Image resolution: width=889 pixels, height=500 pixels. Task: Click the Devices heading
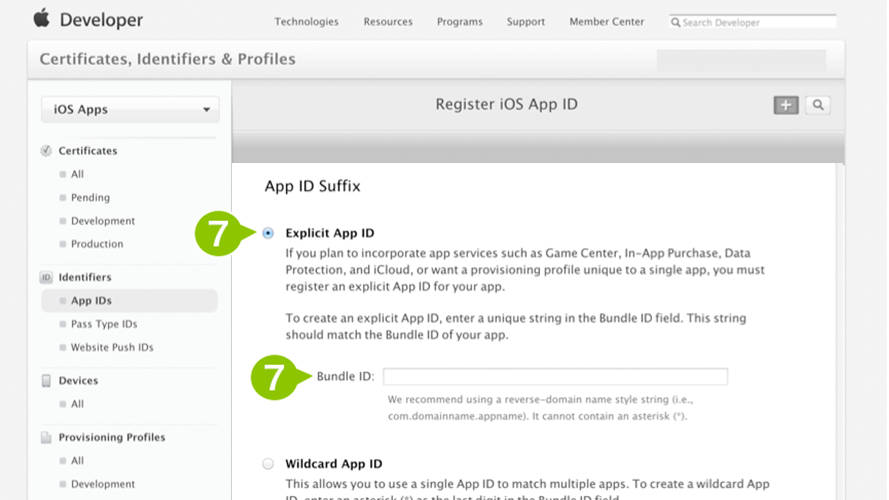pyautogui.click(x=78, y=380)
